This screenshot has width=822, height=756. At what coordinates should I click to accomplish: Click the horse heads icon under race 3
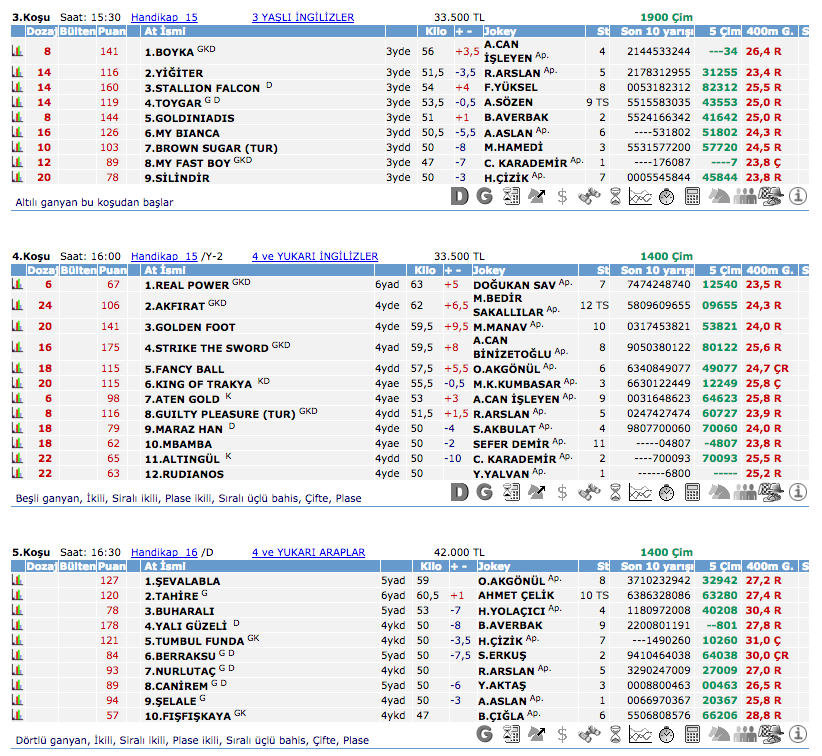[718, 196]
